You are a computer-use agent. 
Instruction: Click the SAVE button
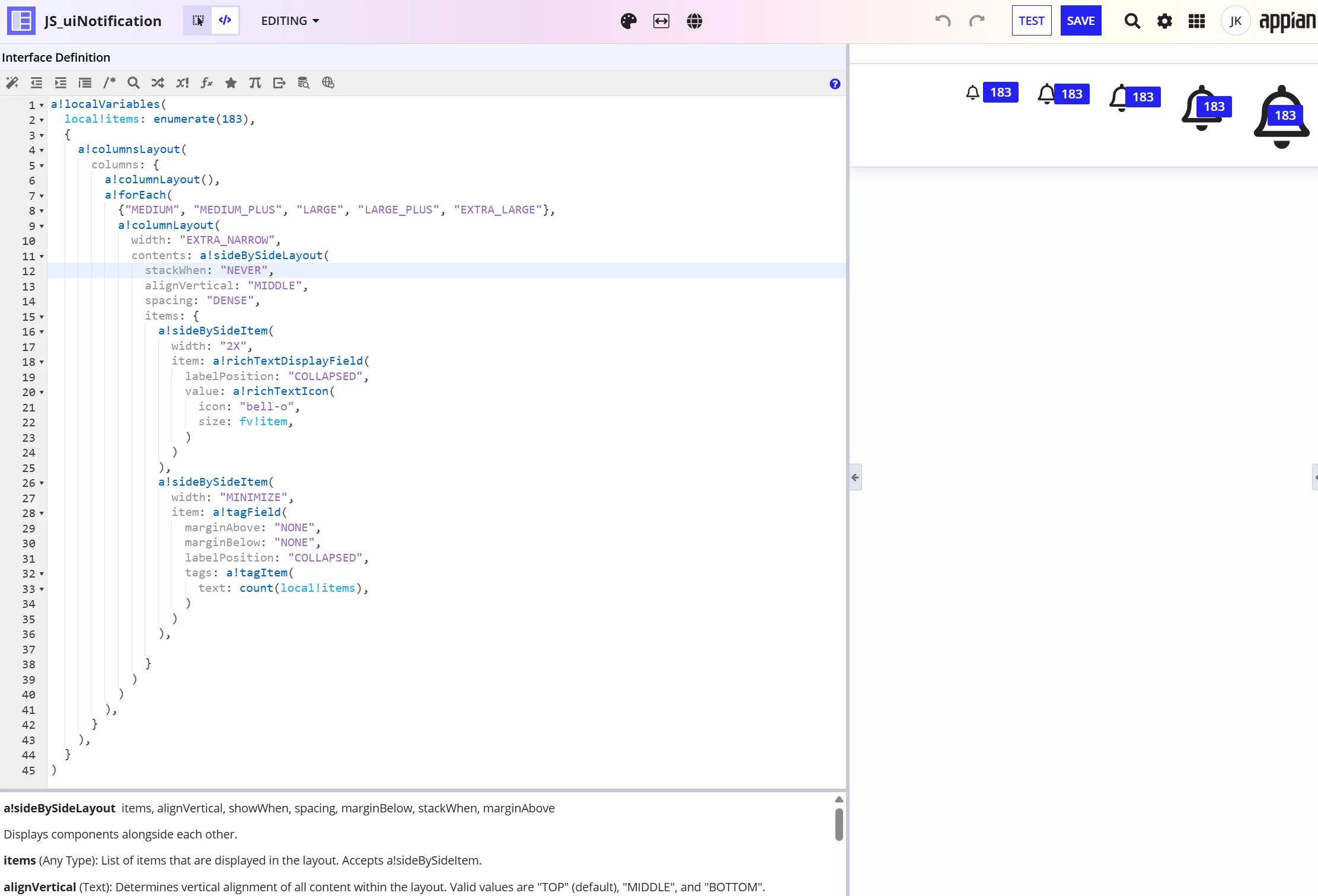tap(1081, 21)
